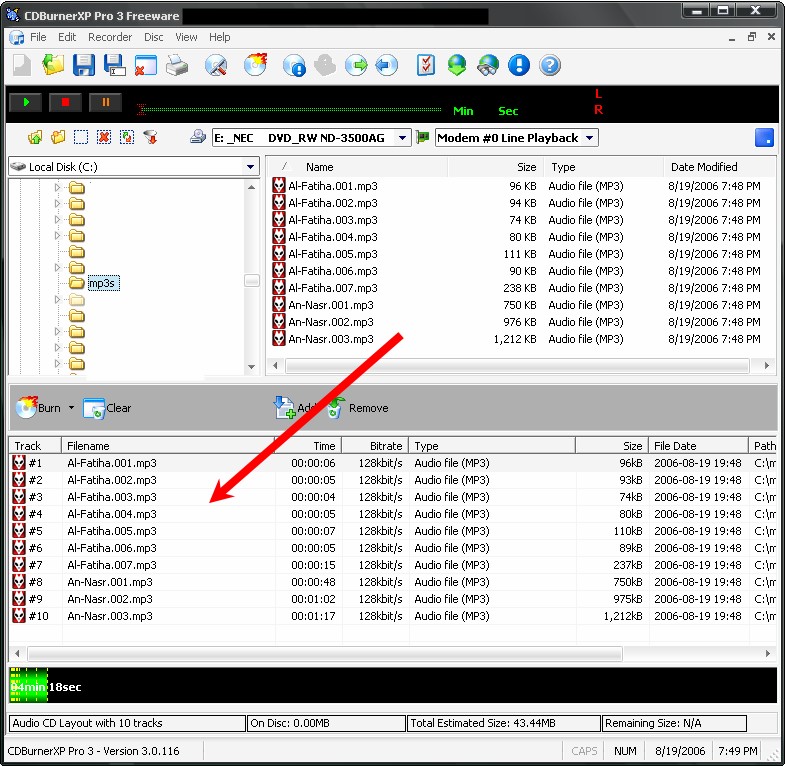
Task: Click the disc with blue left arrow icon
Action: [386, 65]
